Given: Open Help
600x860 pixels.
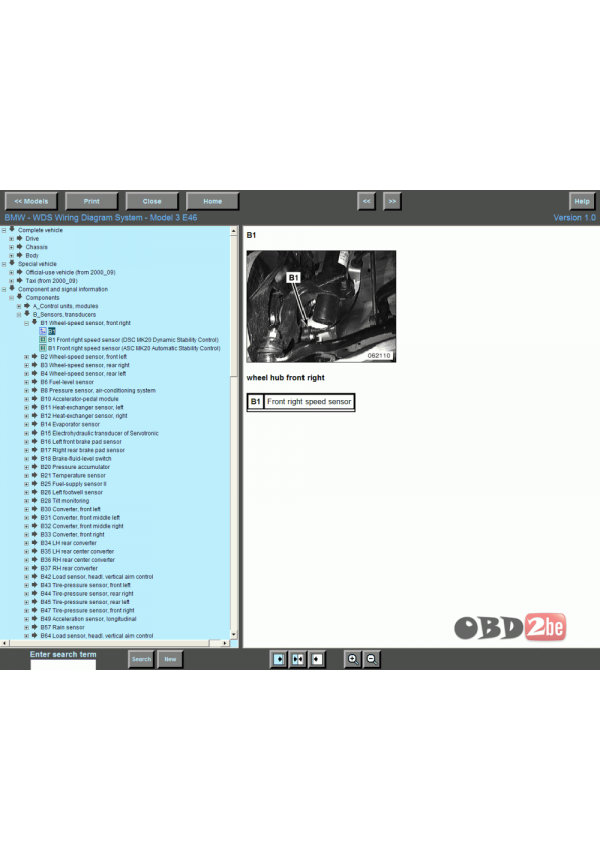Looking at the screenshot, I should (x=582, y=201).
